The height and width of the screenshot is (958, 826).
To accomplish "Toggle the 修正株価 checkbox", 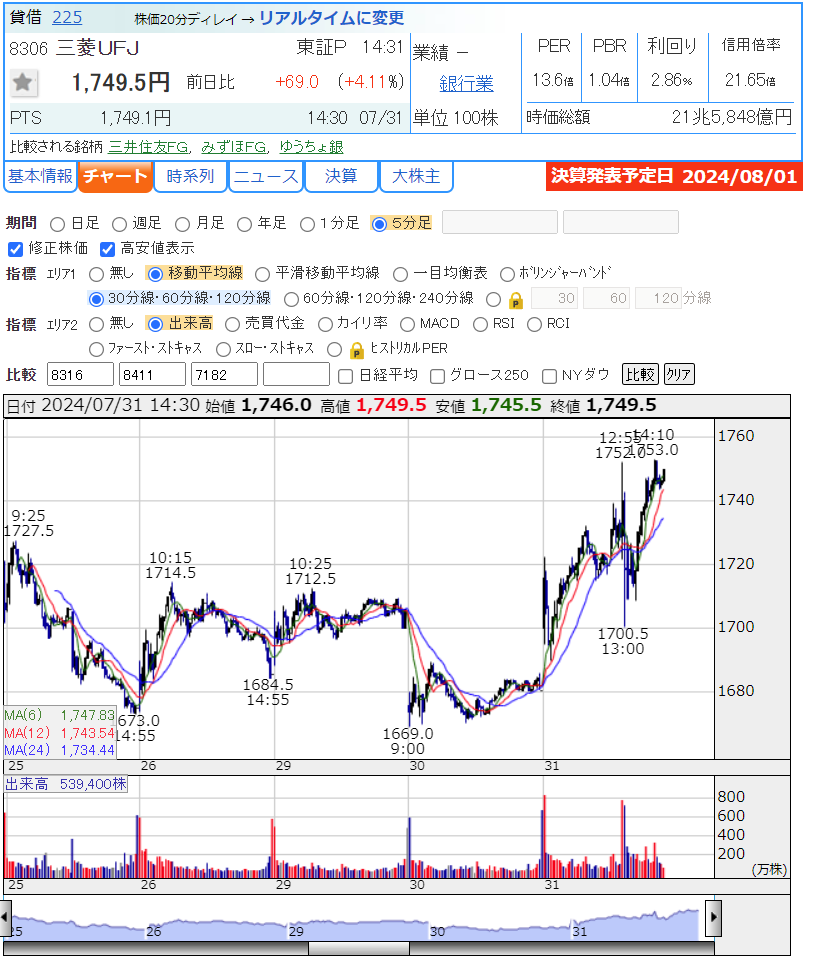I will [15, 249].
